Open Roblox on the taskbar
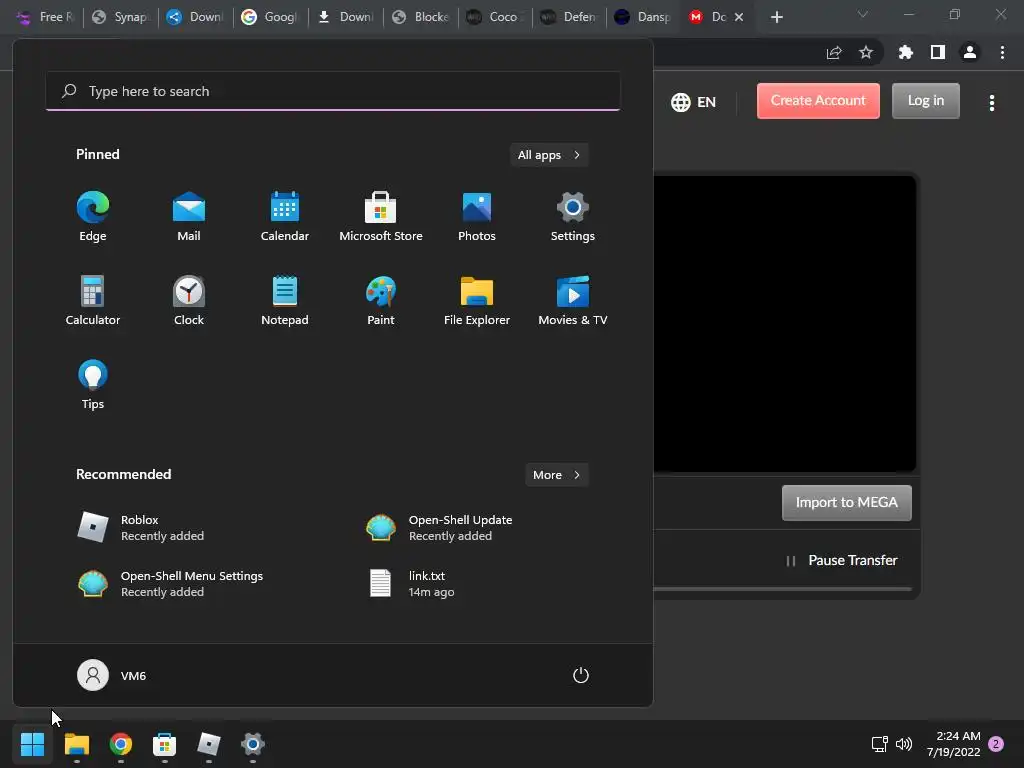 tap(209, 744)
